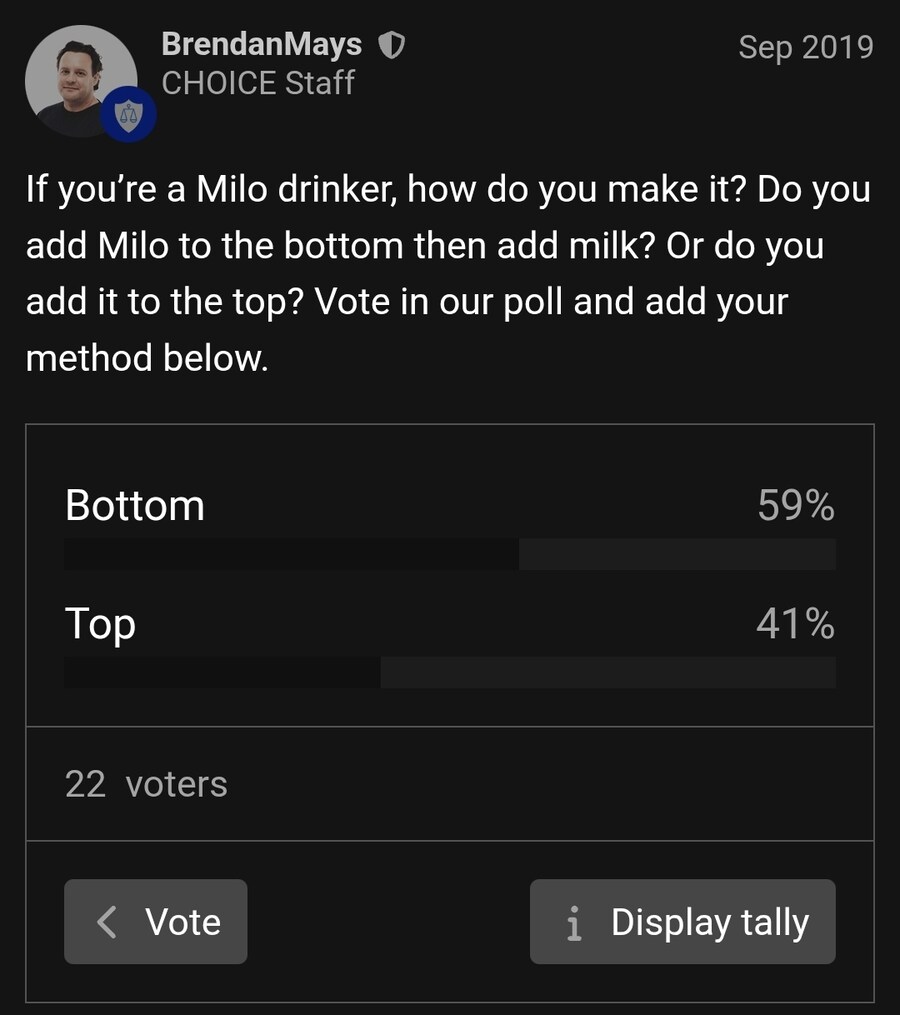Click the Milo drinker question text

click(x=448, y=189)
